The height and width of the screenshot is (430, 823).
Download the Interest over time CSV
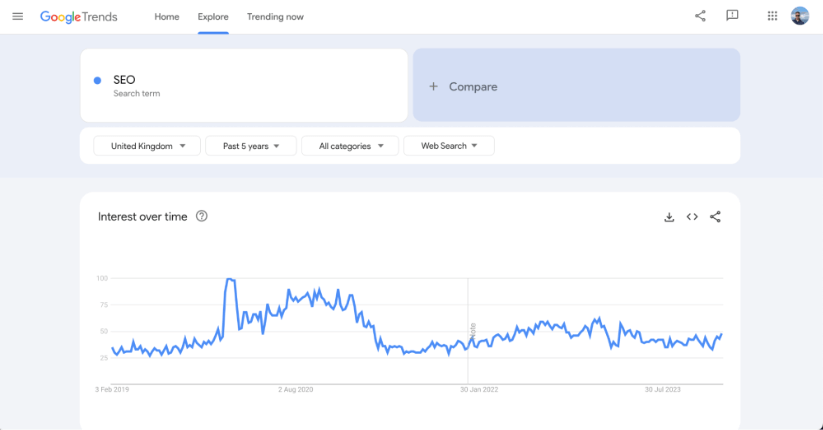(669, 217)
